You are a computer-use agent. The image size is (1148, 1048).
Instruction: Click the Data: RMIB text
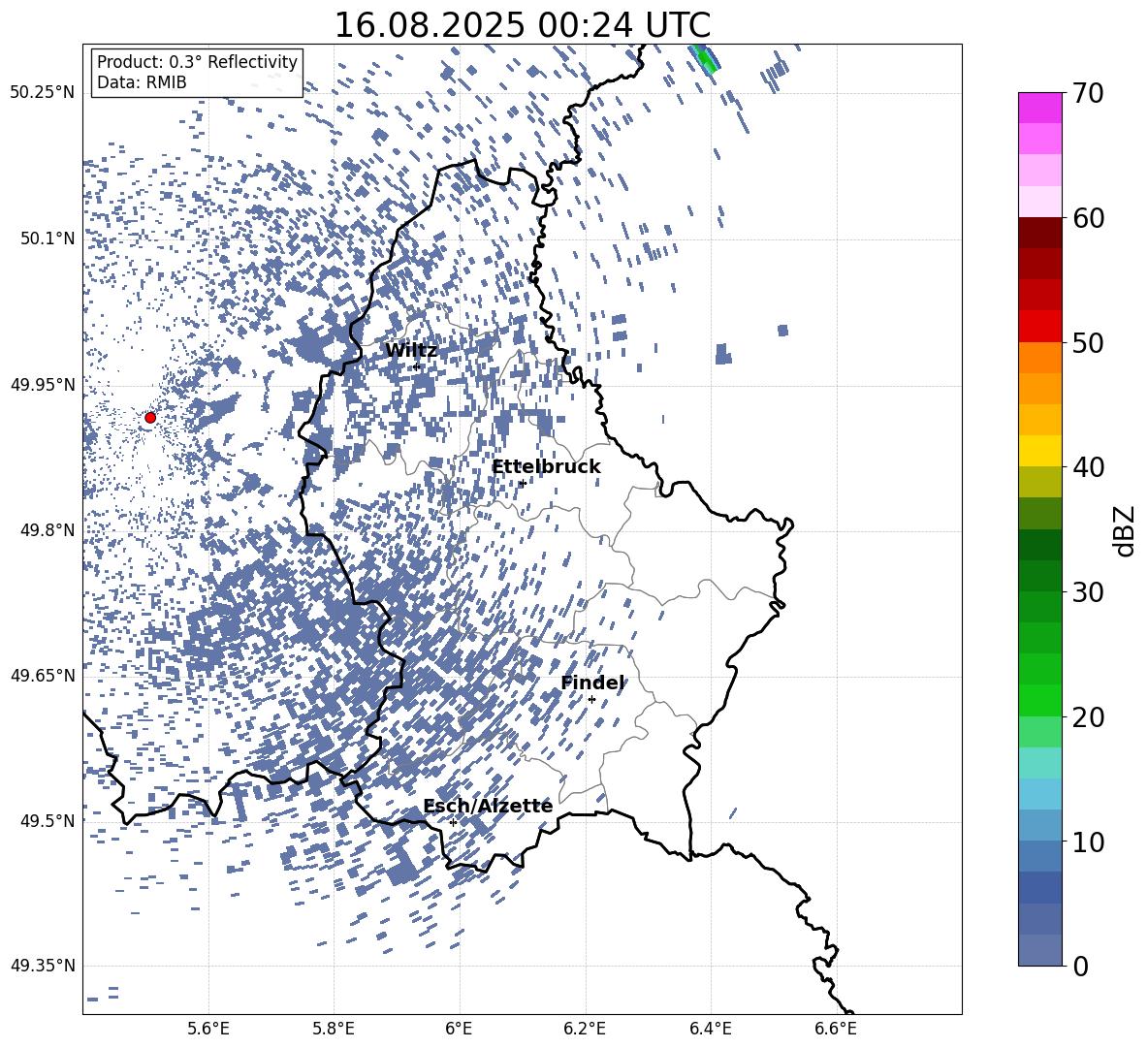click(142, 82)
